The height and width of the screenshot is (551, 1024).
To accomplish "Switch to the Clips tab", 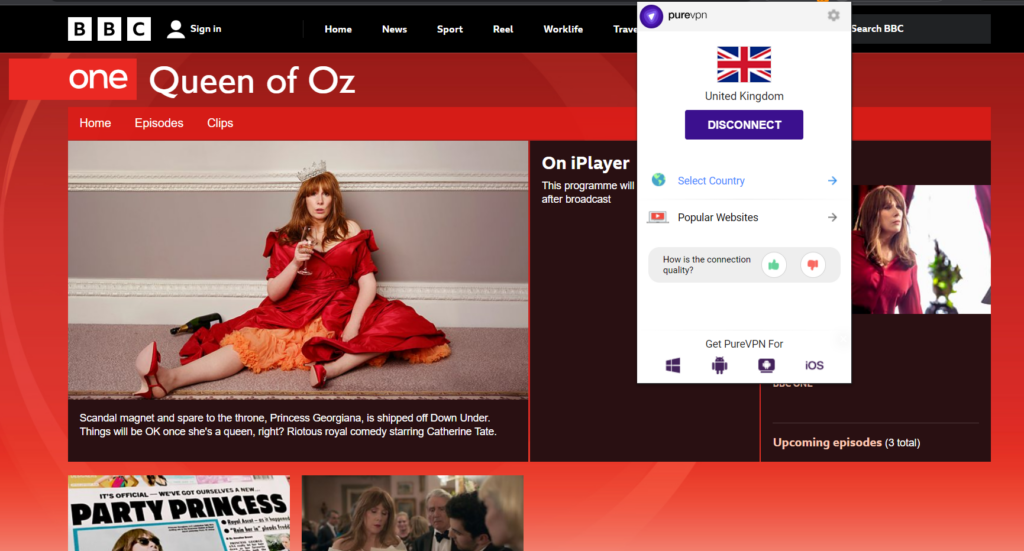I will (x=220, y=123).
